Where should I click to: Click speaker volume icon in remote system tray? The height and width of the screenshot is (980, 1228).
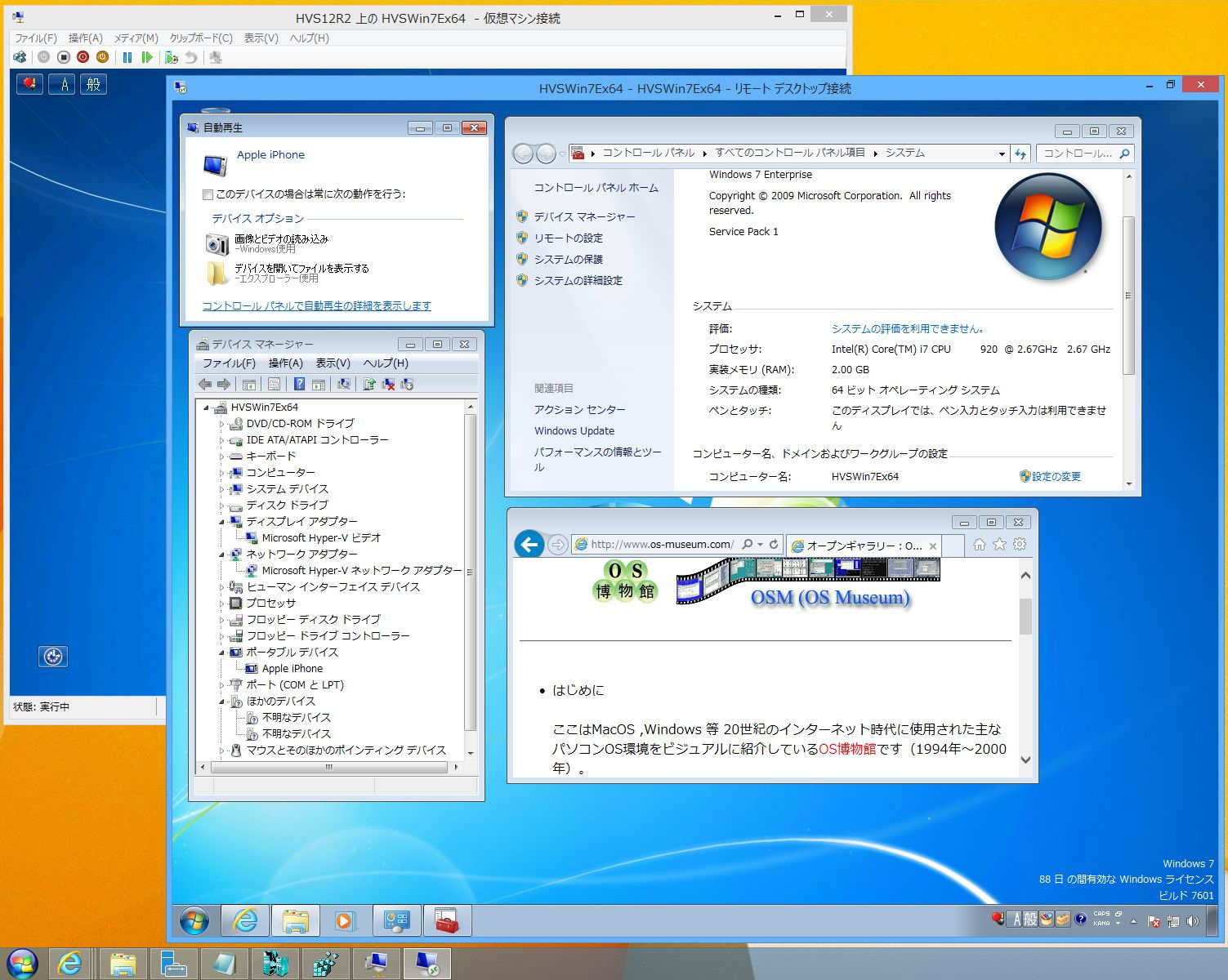[x=1193, y=920]
